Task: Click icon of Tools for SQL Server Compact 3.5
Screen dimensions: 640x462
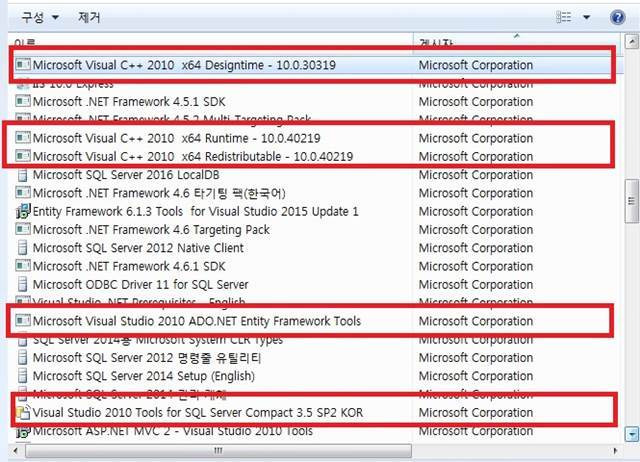Action: pyautogui.click(x=23, y=413)
